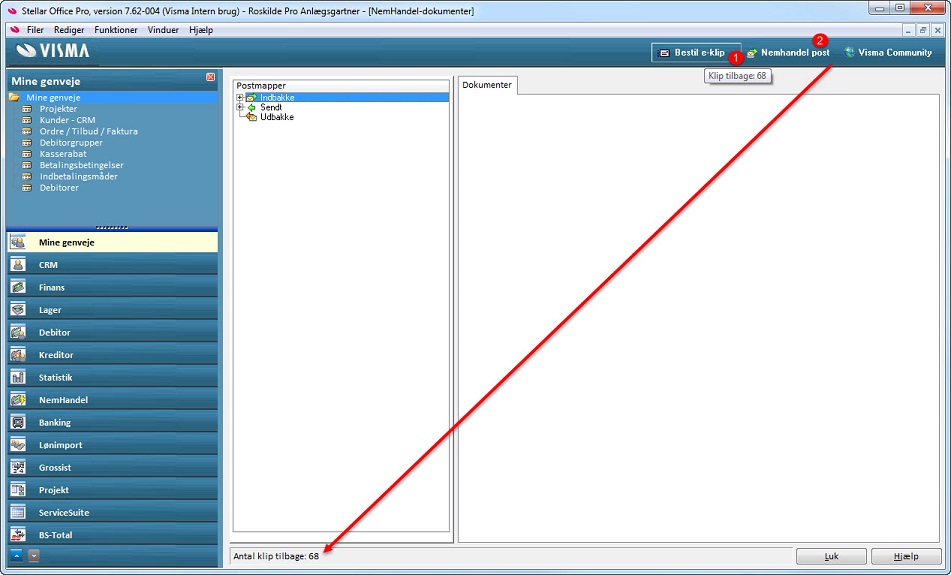Select the Indbakke mail folder
This screenshot has height=575, width=951.
point(277,97)
